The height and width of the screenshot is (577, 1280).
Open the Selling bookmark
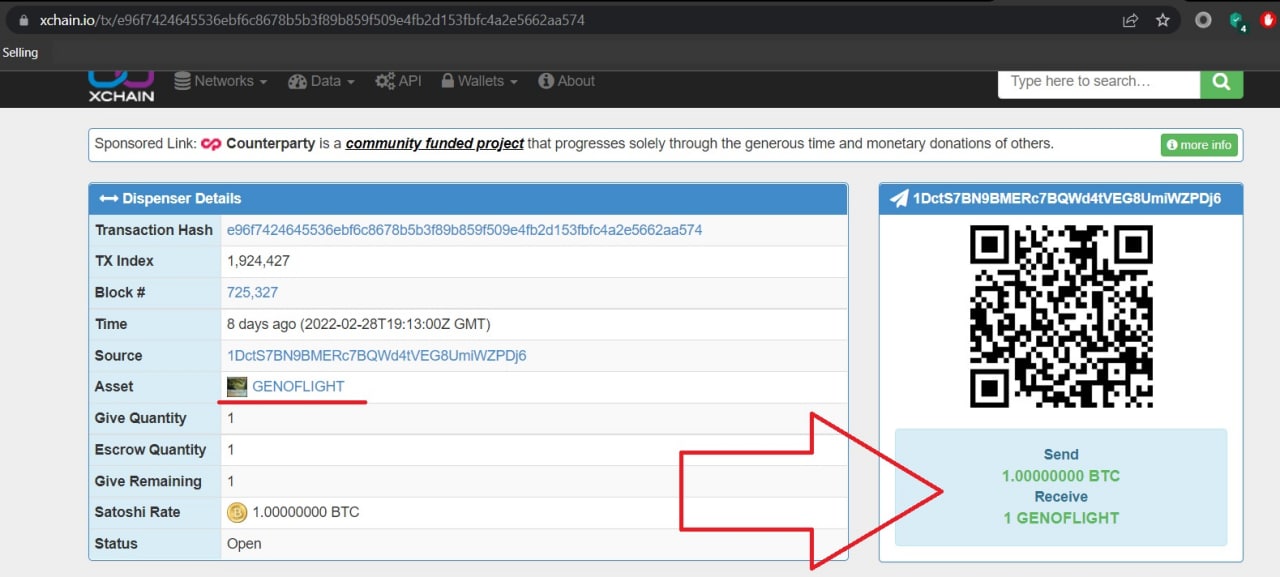pos(20,53)
